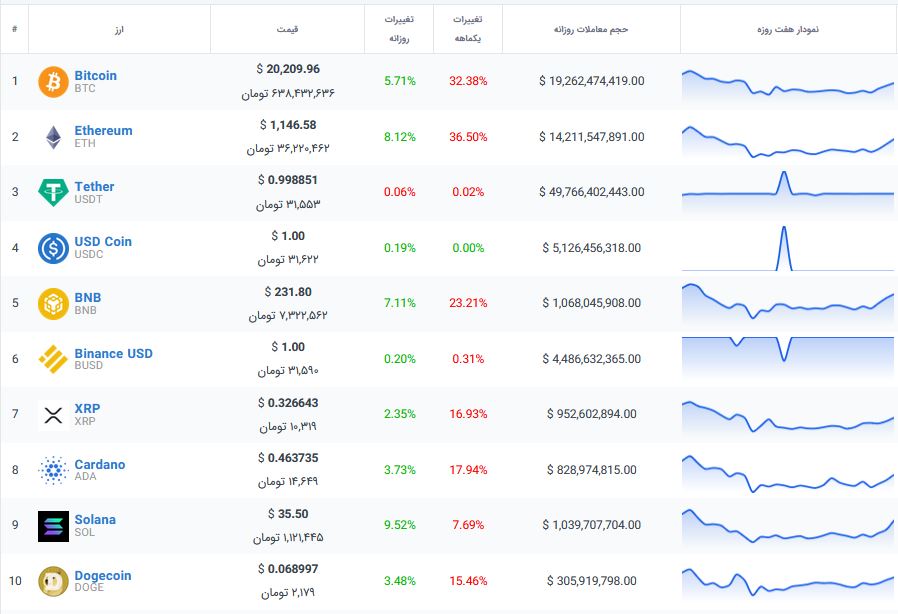Screen dimensions: 898x614
Task: Open the XRP coin page link
Action: coord(87,408)
